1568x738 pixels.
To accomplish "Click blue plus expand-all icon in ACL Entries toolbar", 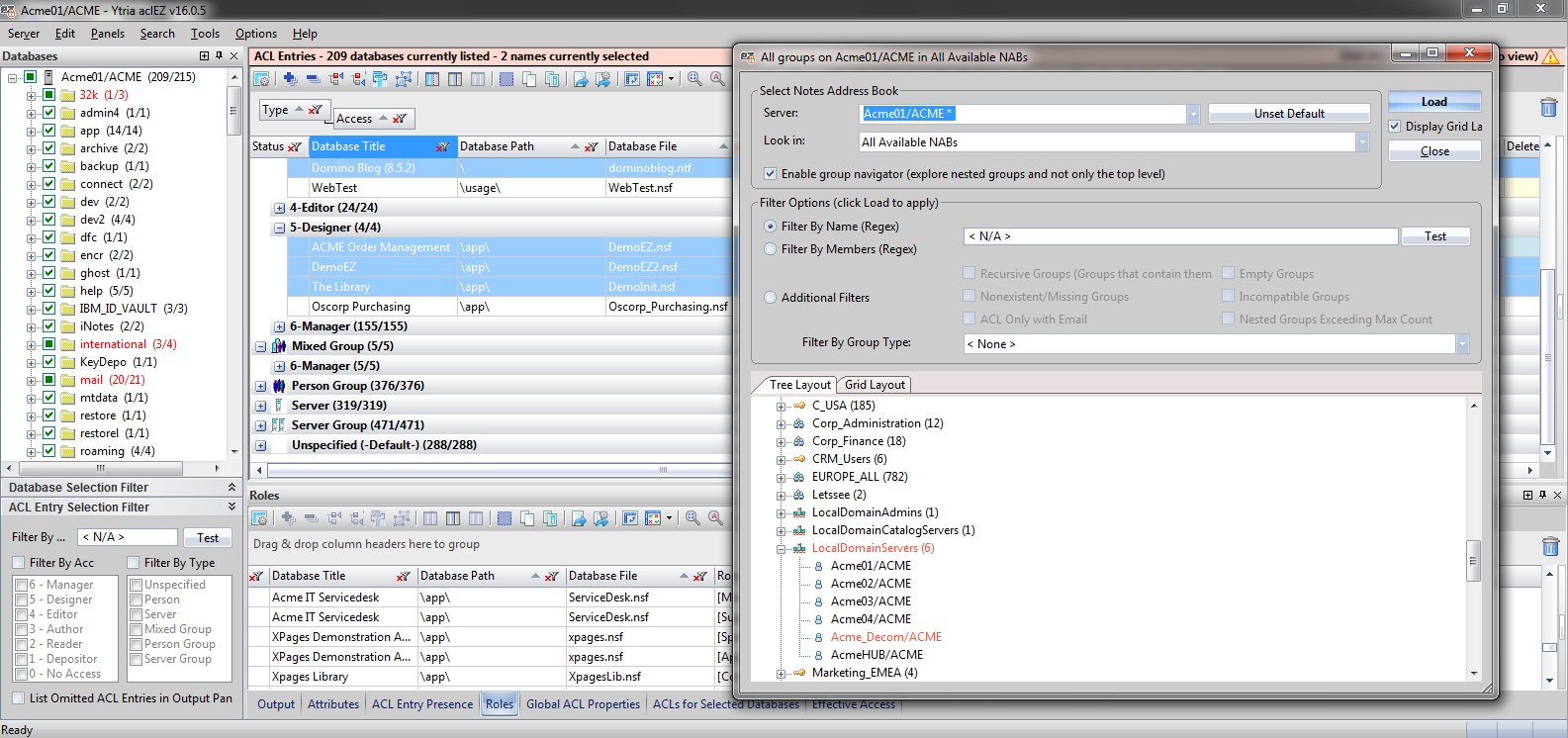I will click(289, 79).
